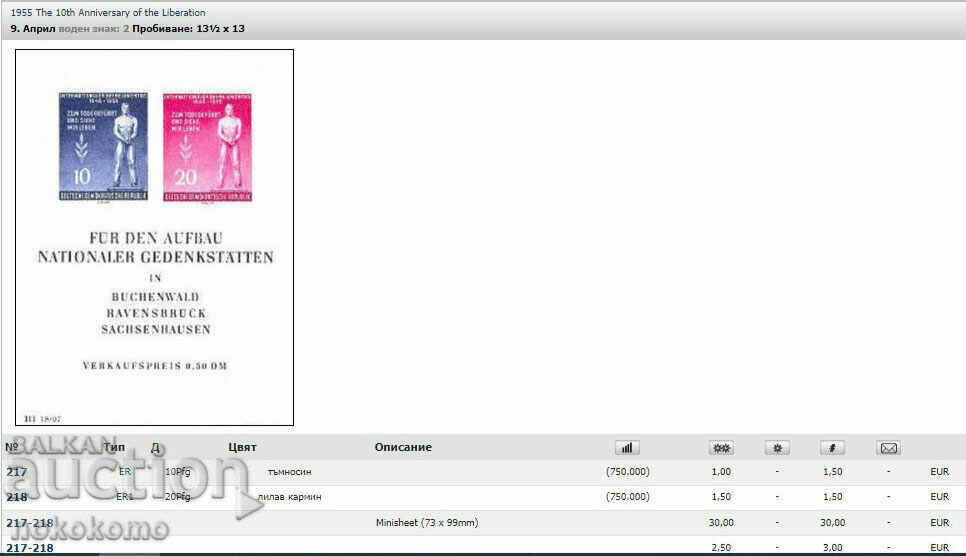Screen dimensions: 966x556
Task: Click the Minisheet (73 x 99mm) description
Action: (x=427, y=522)
